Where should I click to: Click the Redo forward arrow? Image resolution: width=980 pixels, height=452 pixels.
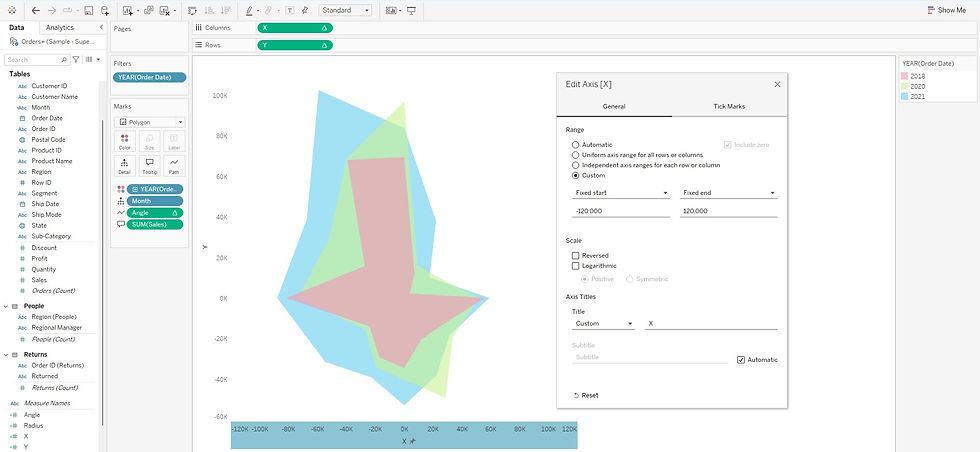click(x=52, y=10)
